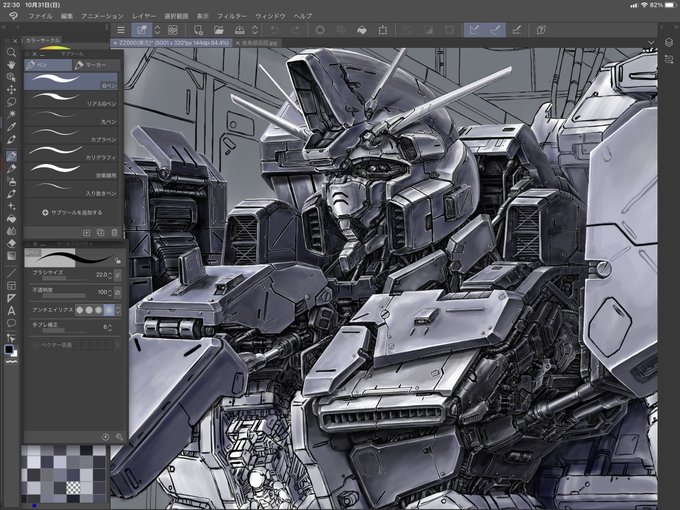
Task: Open the アニメーション menu
Action: pyautogui.click(x=102, y=16)
